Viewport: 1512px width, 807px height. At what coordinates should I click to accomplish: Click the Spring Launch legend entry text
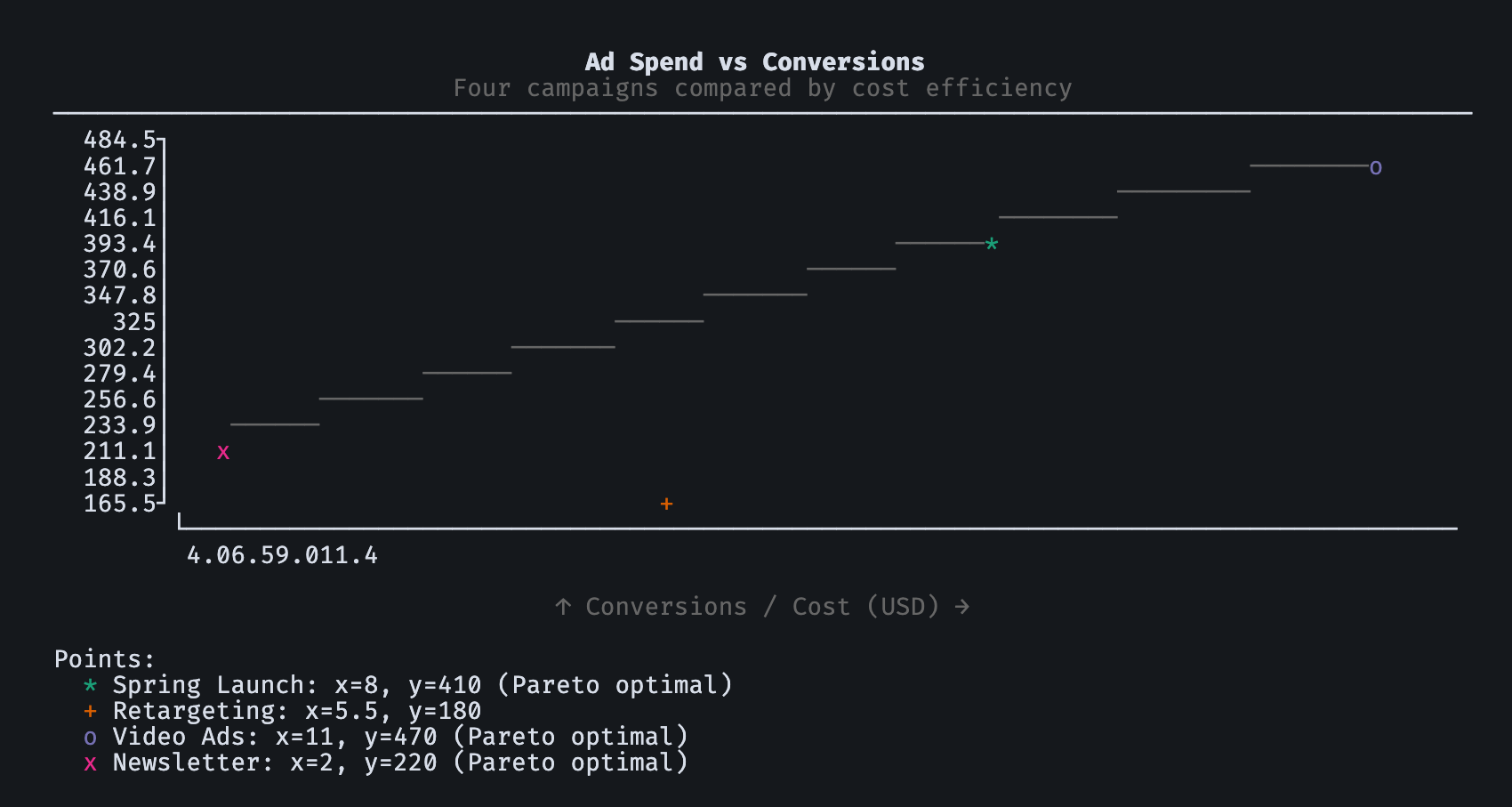coord(422,685)
